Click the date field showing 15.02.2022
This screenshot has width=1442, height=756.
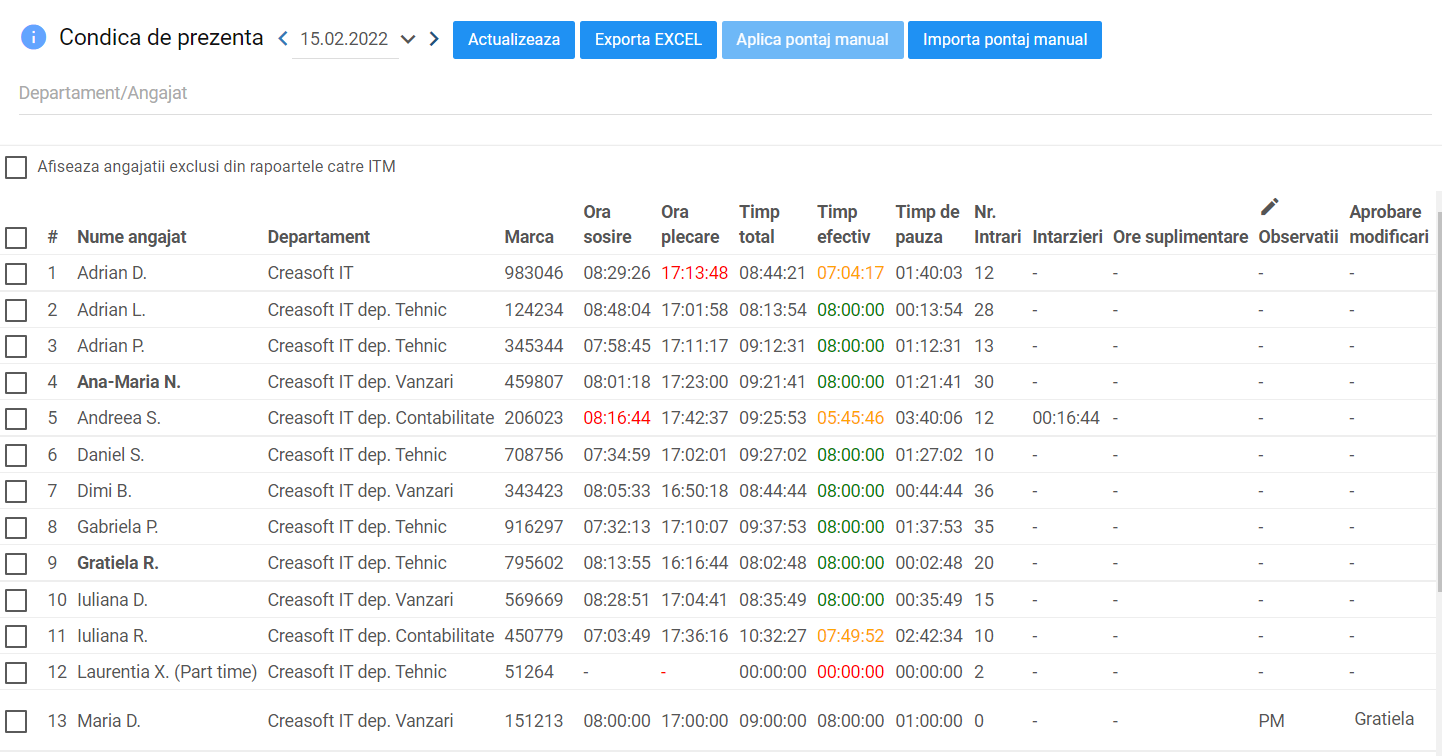pos(344,40)
